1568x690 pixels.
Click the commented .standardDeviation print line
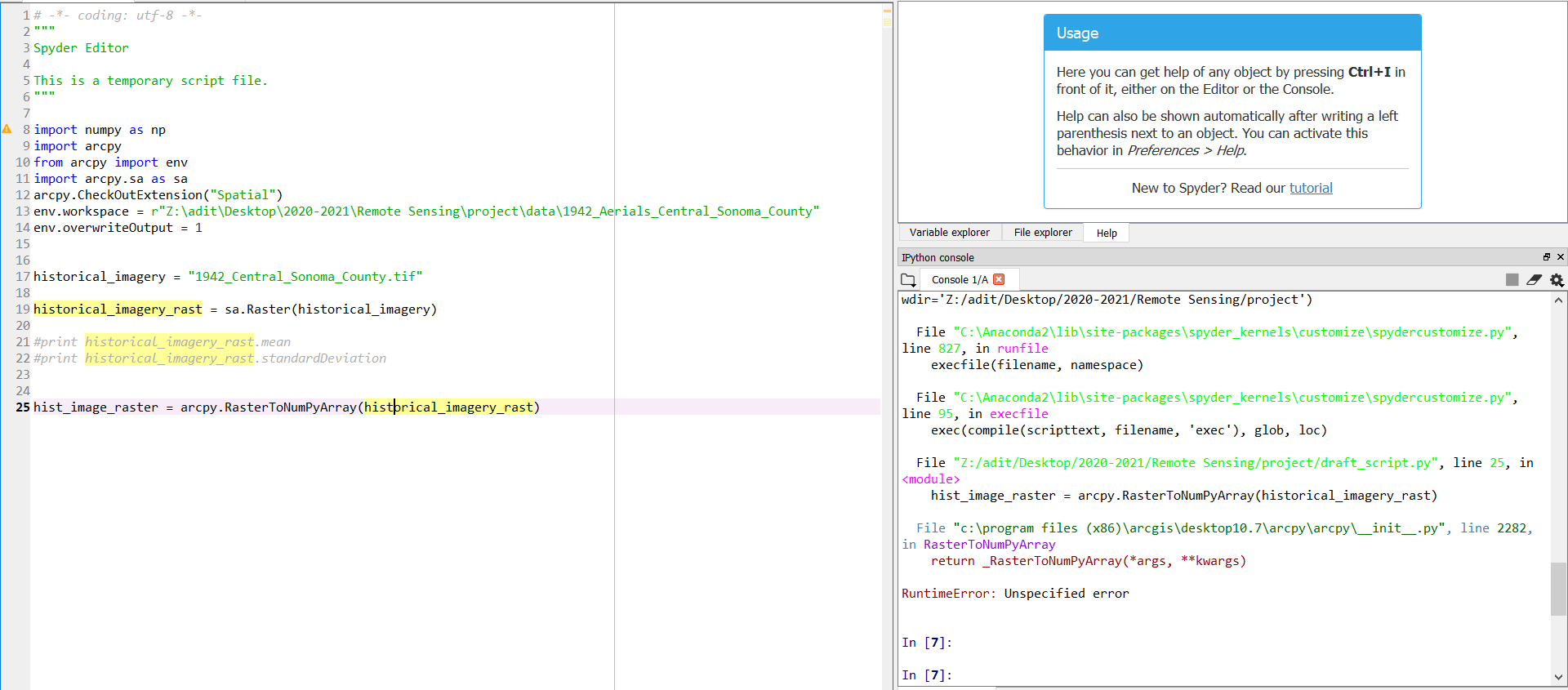tap(210, 358)
